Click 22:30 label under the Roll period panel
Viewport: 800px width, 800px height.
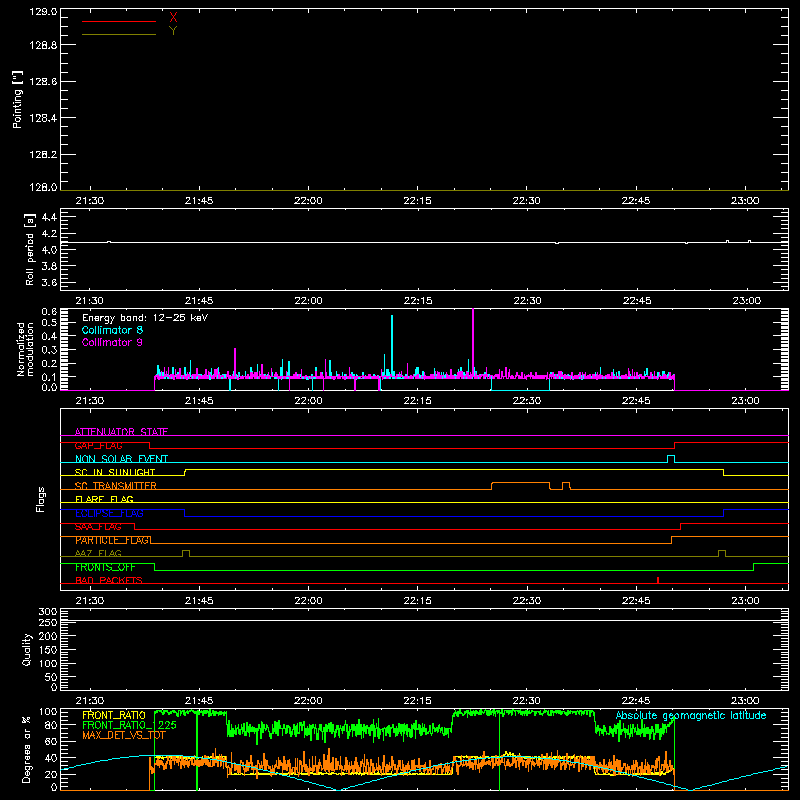coord(527,301)
